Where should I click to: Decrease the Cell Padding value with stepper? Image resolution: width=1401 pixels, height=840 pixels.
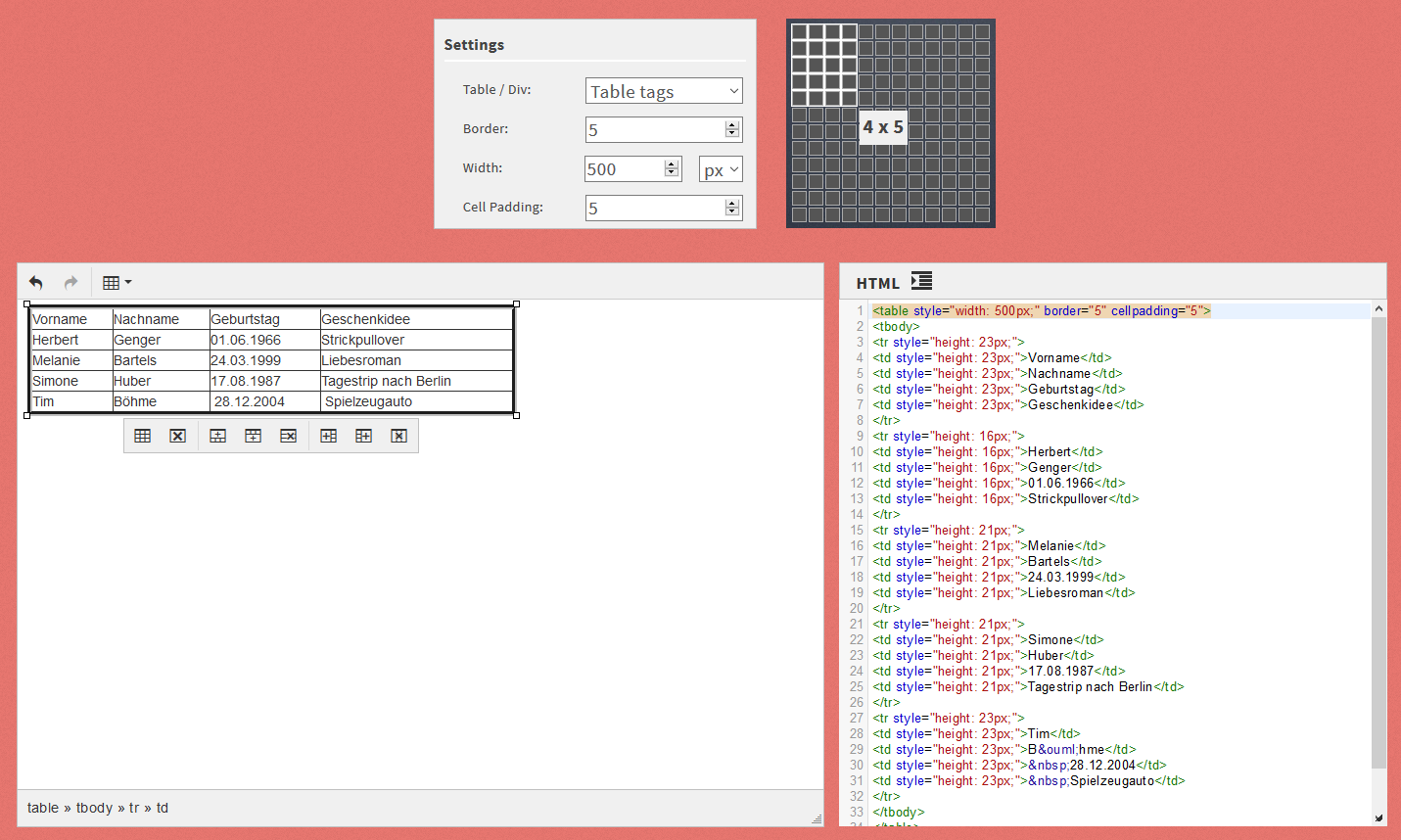coord(731,211)
